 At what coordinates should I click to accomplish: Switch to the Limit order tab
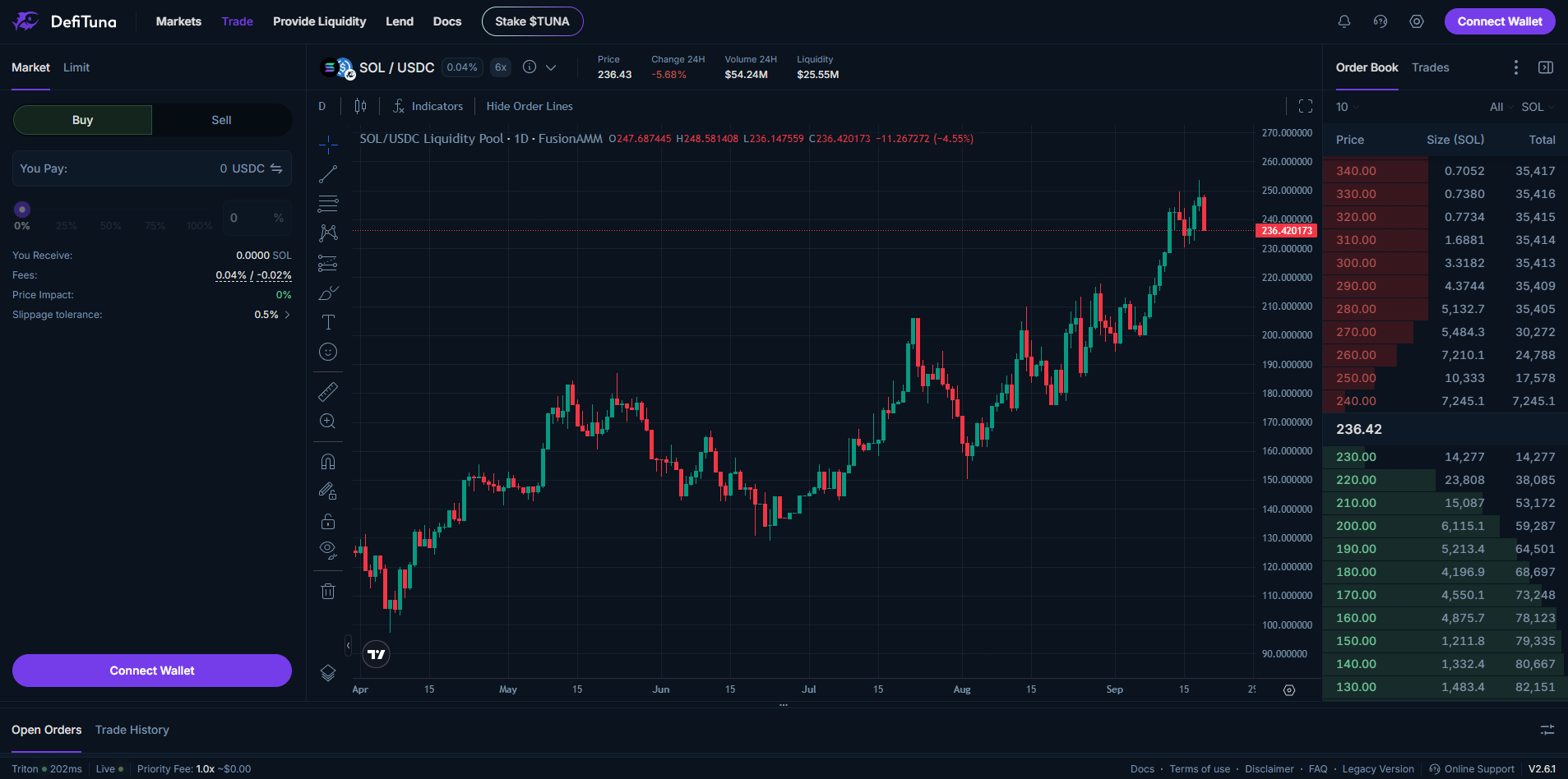point(76,67)
